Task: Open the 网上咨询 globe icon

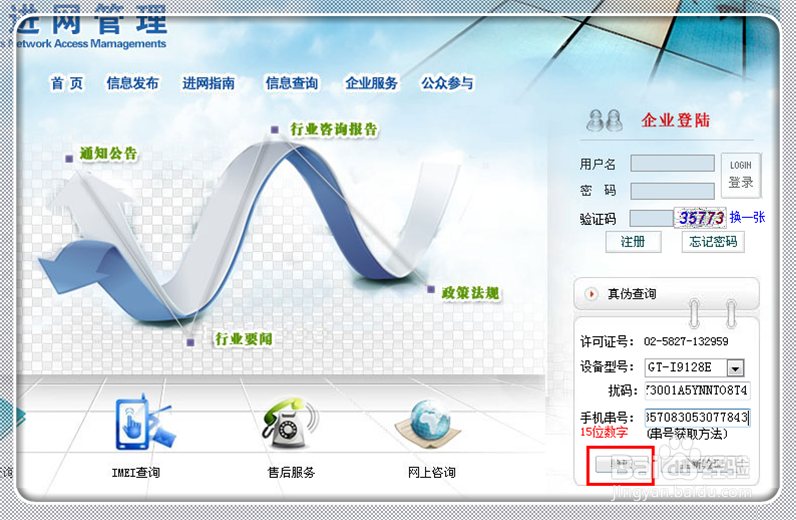Action: 429,424
